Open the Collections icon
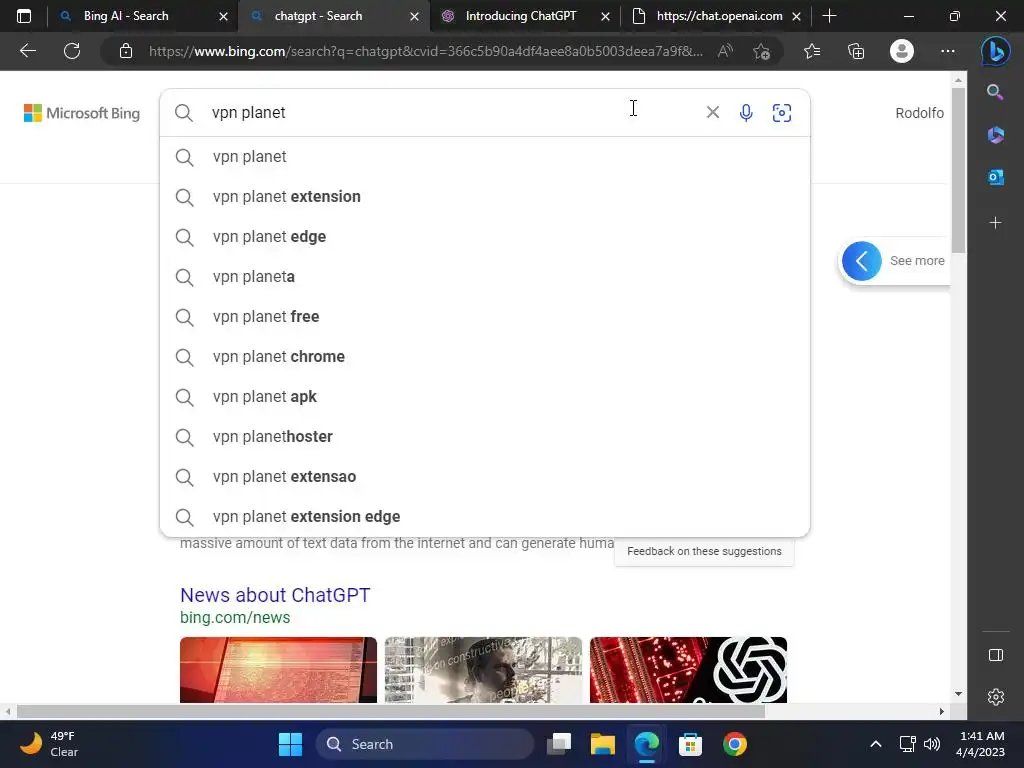1024x768 pixels. tap(856, 51)
